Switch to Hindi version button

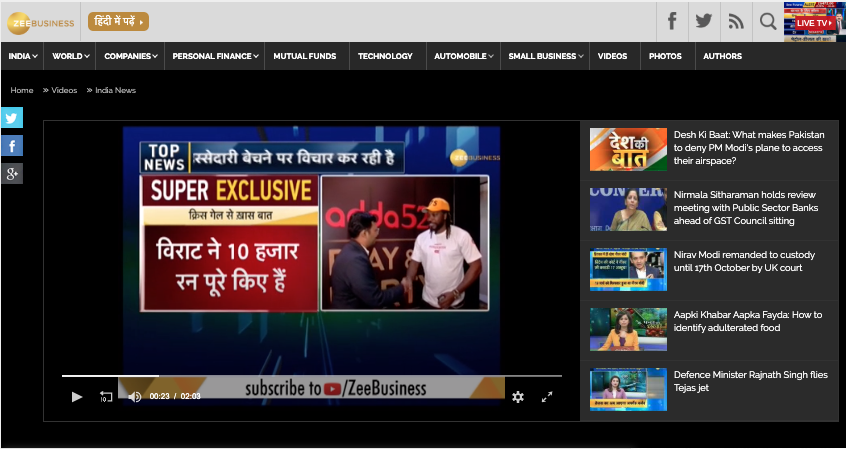[118, 22]
